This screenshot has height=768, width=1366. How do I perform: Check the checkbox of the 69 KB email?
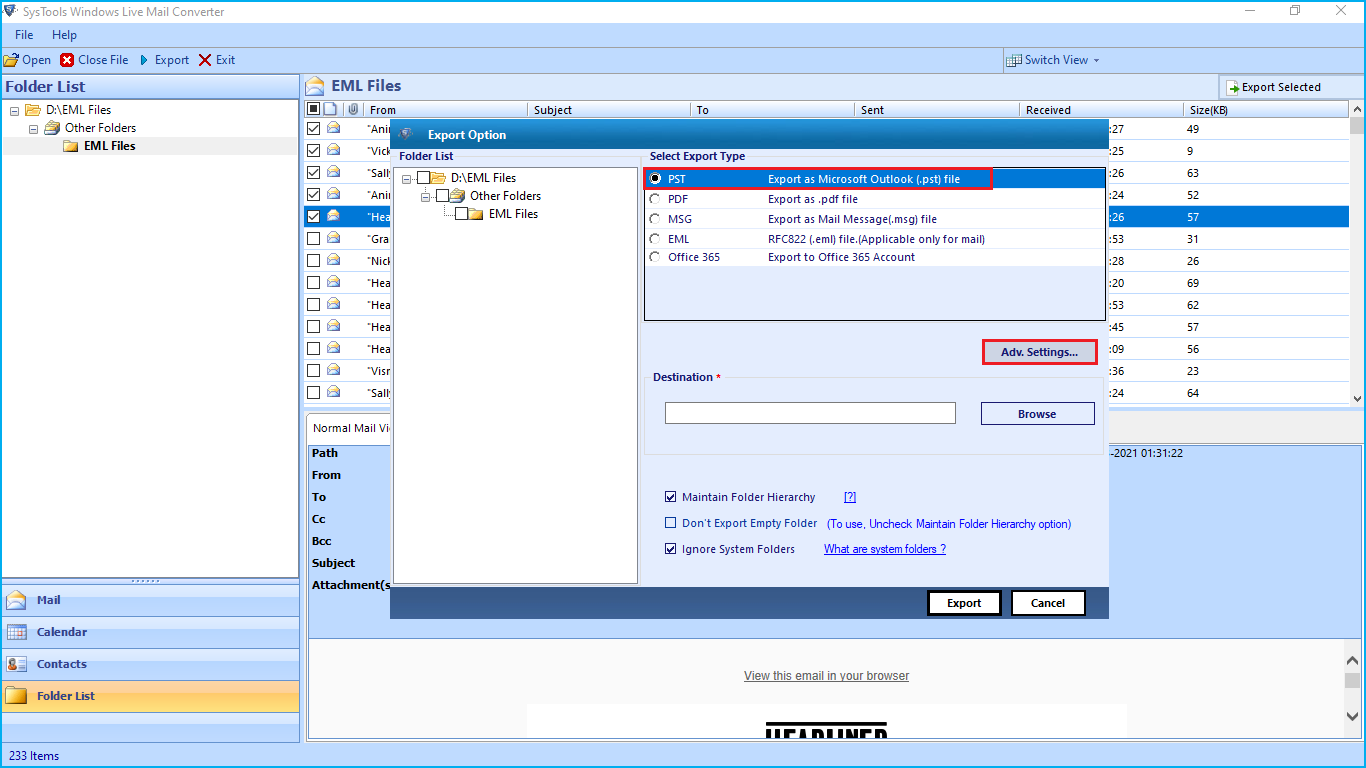coord(314,283)
